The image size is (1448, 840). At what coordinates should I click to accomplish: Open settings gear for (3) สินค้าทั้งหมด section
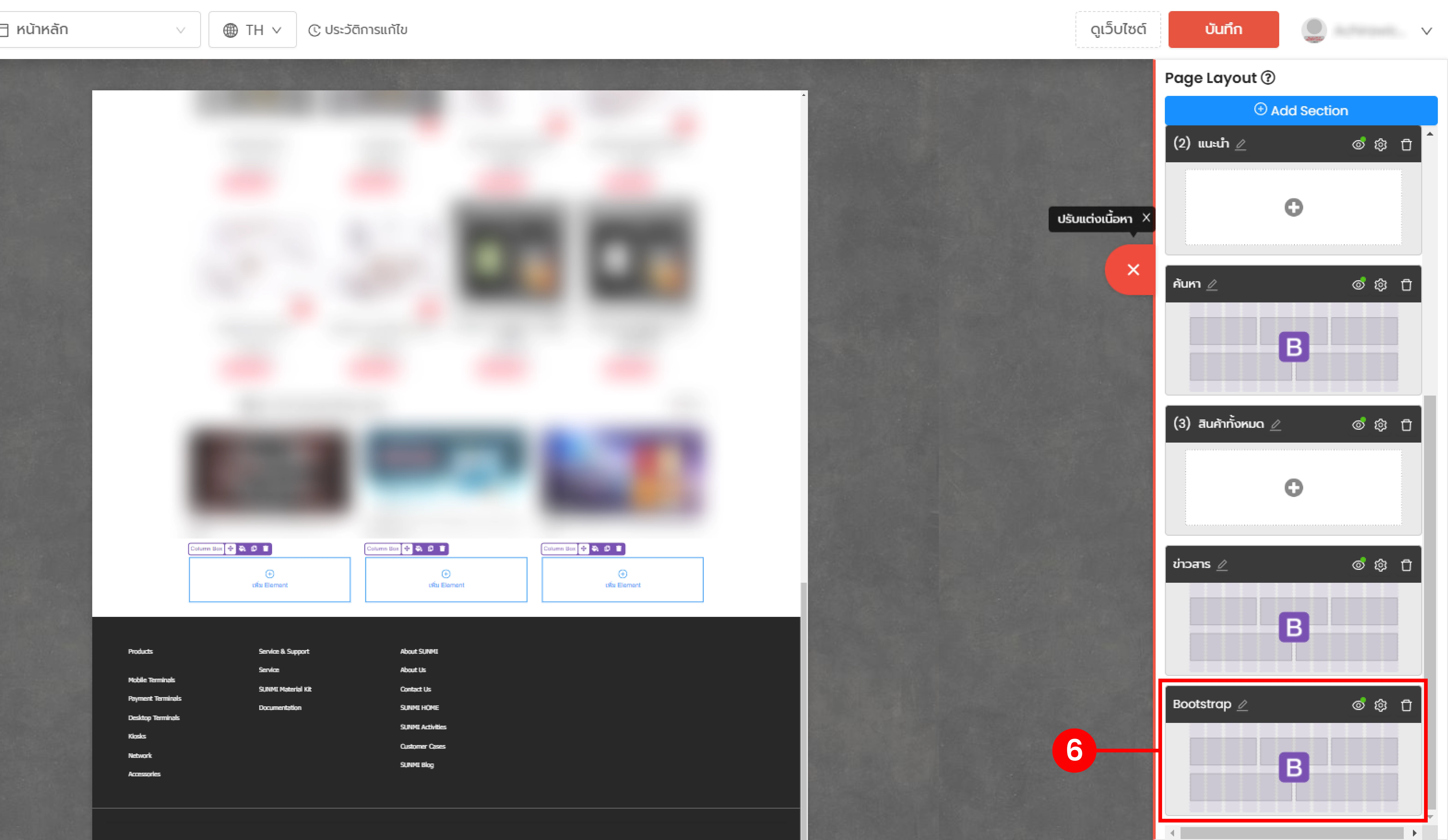click(x=1380, y=425)
